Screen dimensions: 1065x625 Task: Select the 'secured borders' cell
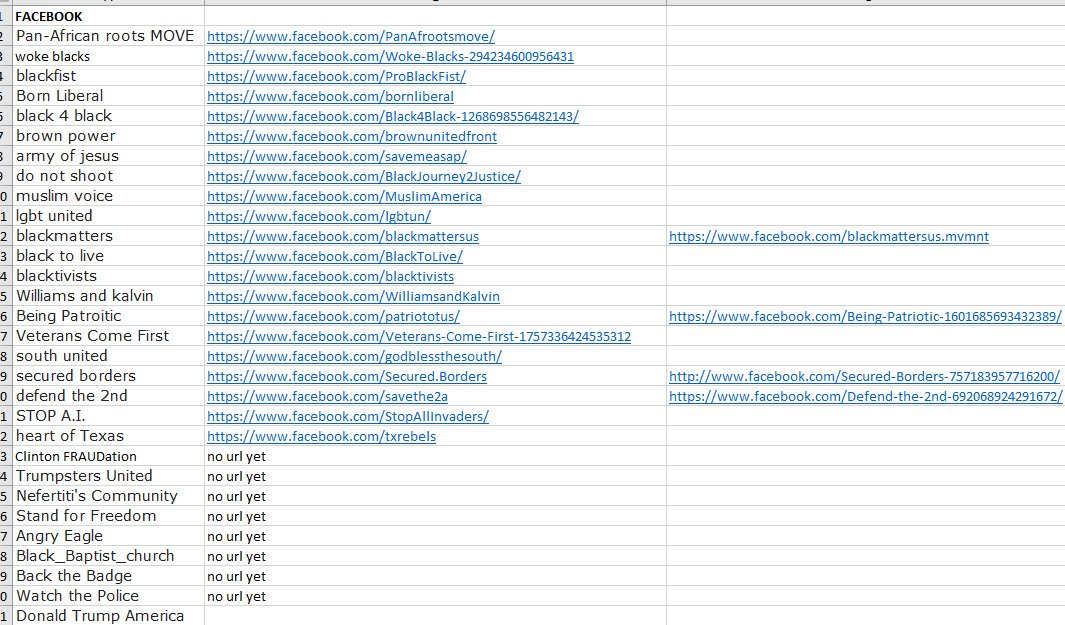point(108,376)
